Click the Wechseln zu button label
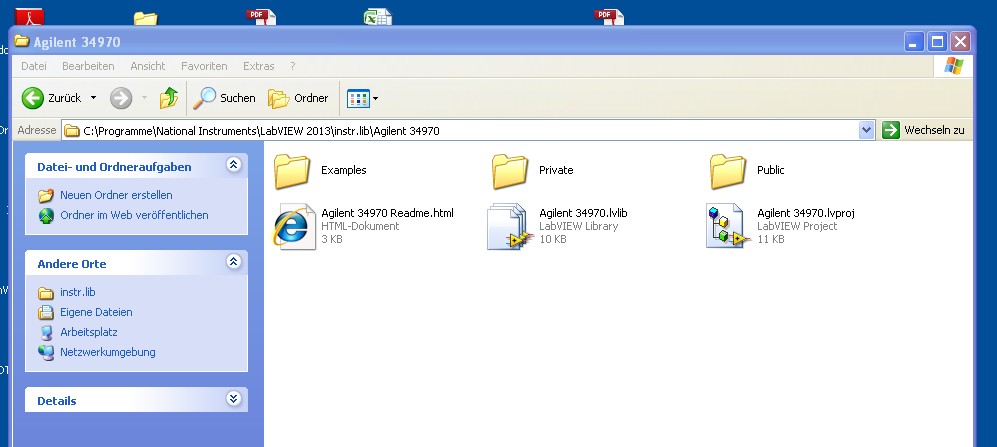 click(x=934, y=130)
